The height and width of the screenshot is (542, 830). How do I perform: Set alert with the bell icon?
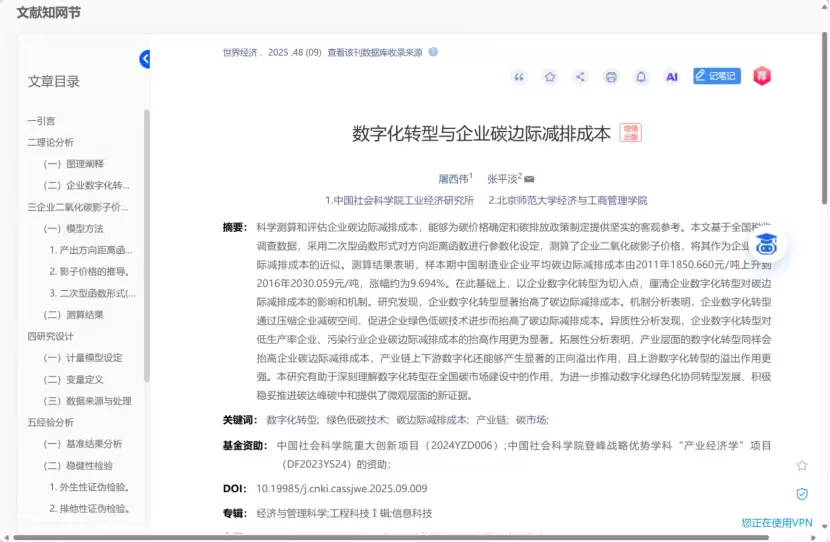coord(641,77)
